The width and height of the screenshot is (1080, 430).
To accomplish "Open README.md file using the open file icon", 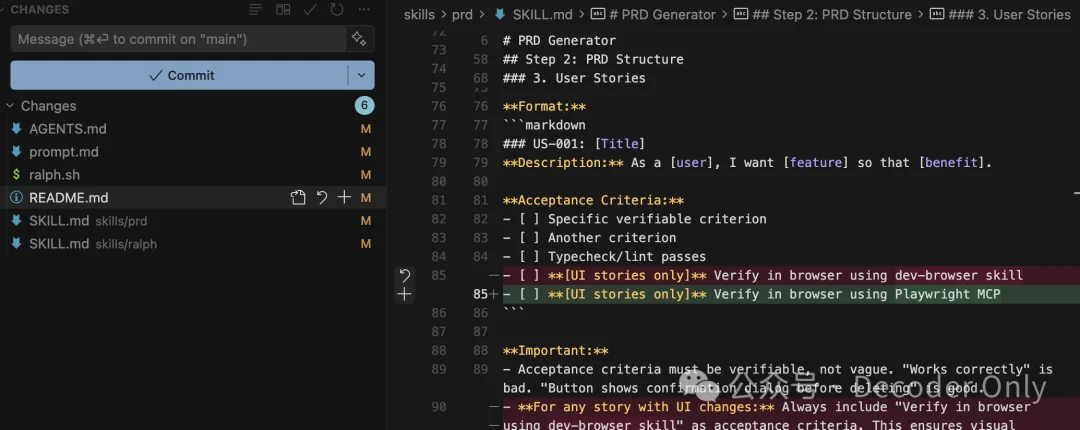I will coord(298,198).
